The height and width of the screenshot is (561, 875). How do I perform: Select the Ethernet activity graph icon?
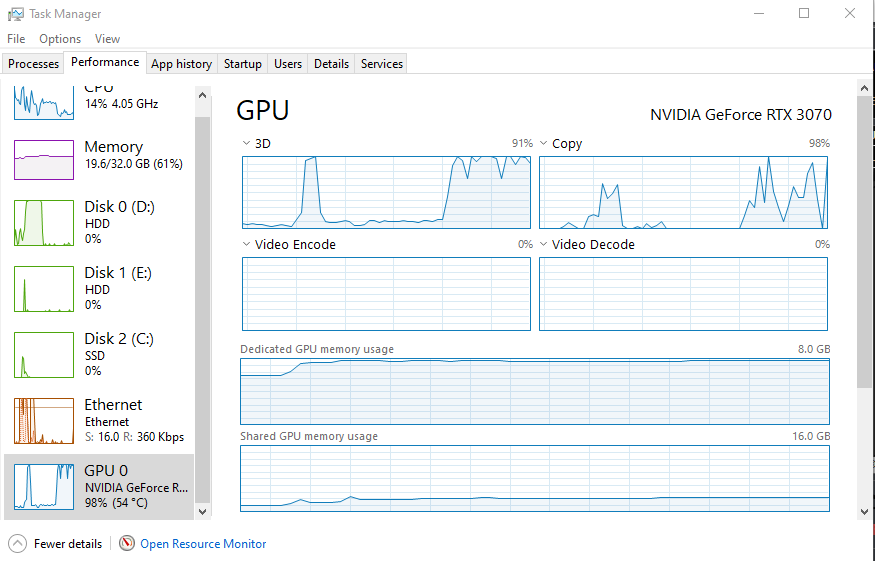point(44,421)
